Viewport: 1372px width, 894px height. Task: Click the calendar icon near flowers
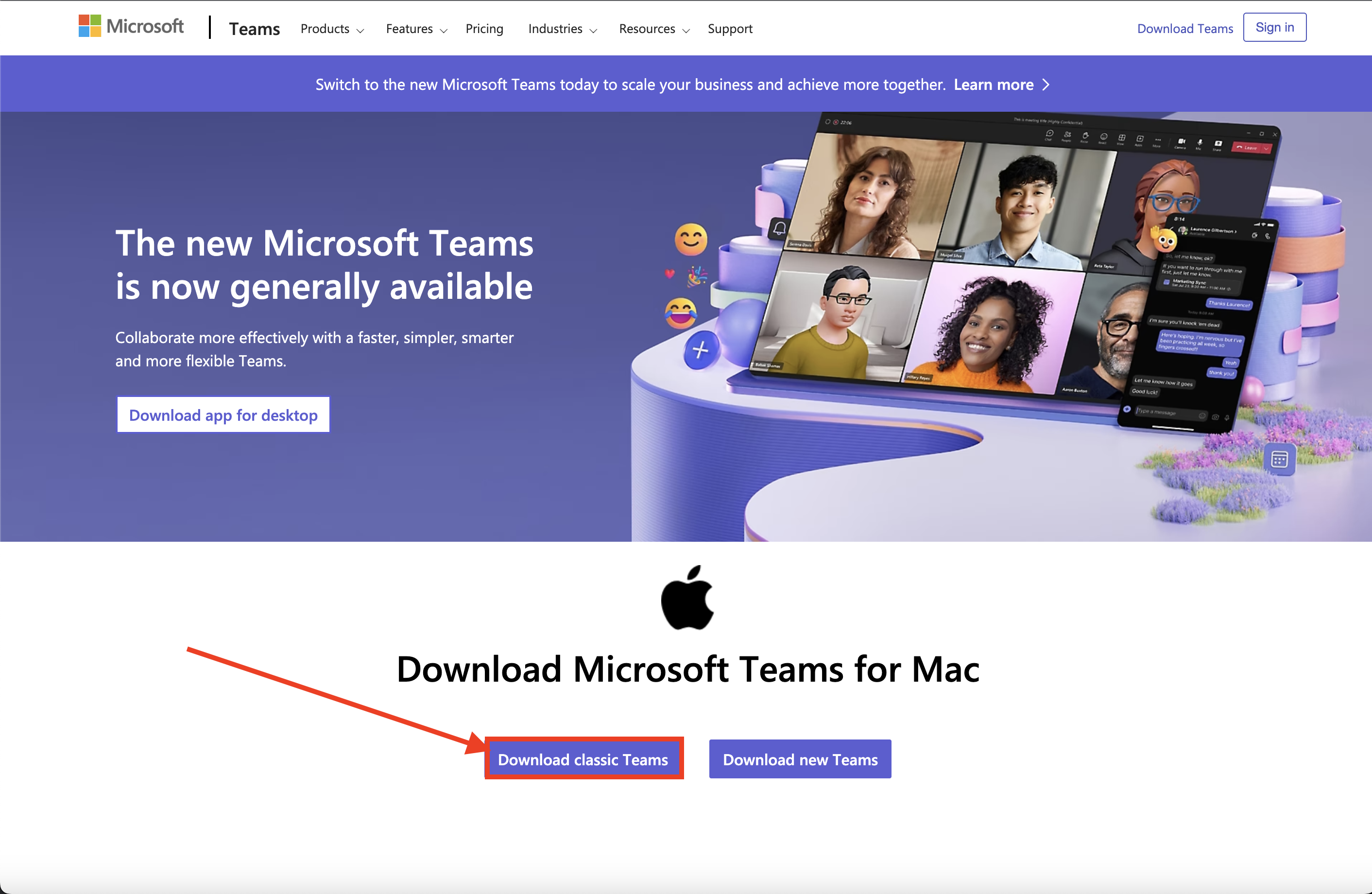click(1279, 460)
